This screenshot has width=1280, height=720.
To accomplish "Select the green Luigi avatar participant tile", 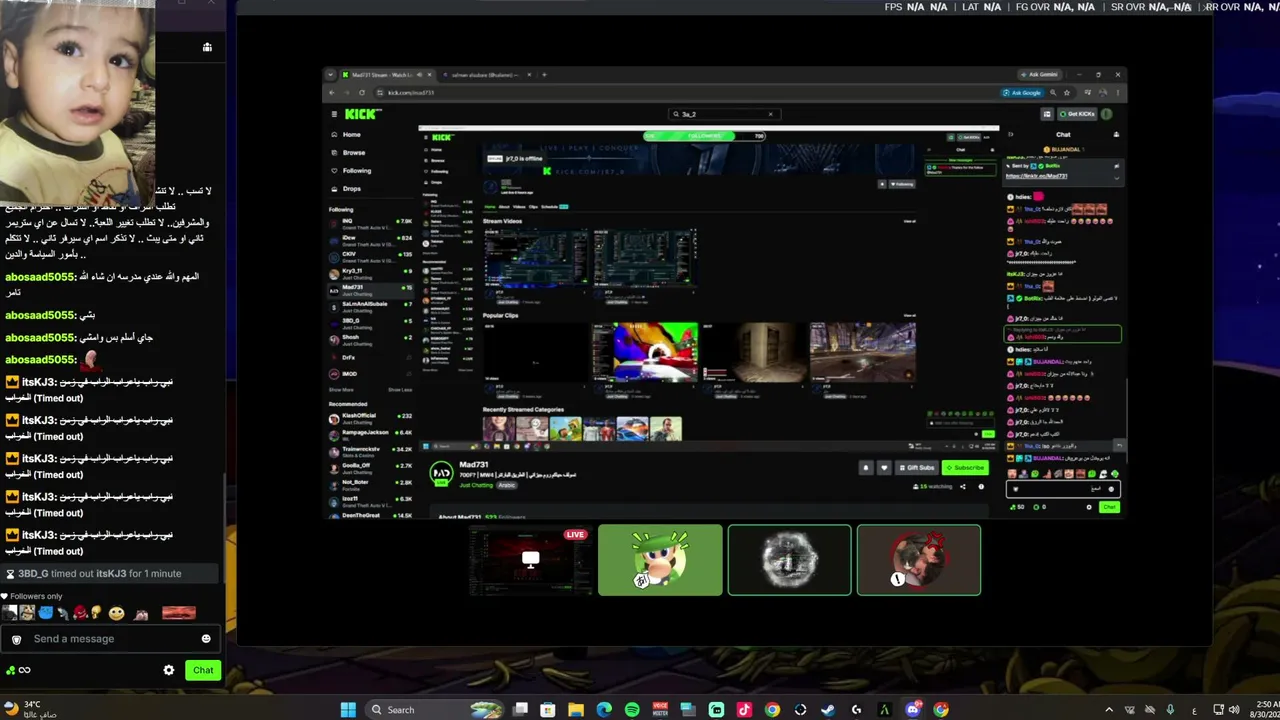I will 660,560.
